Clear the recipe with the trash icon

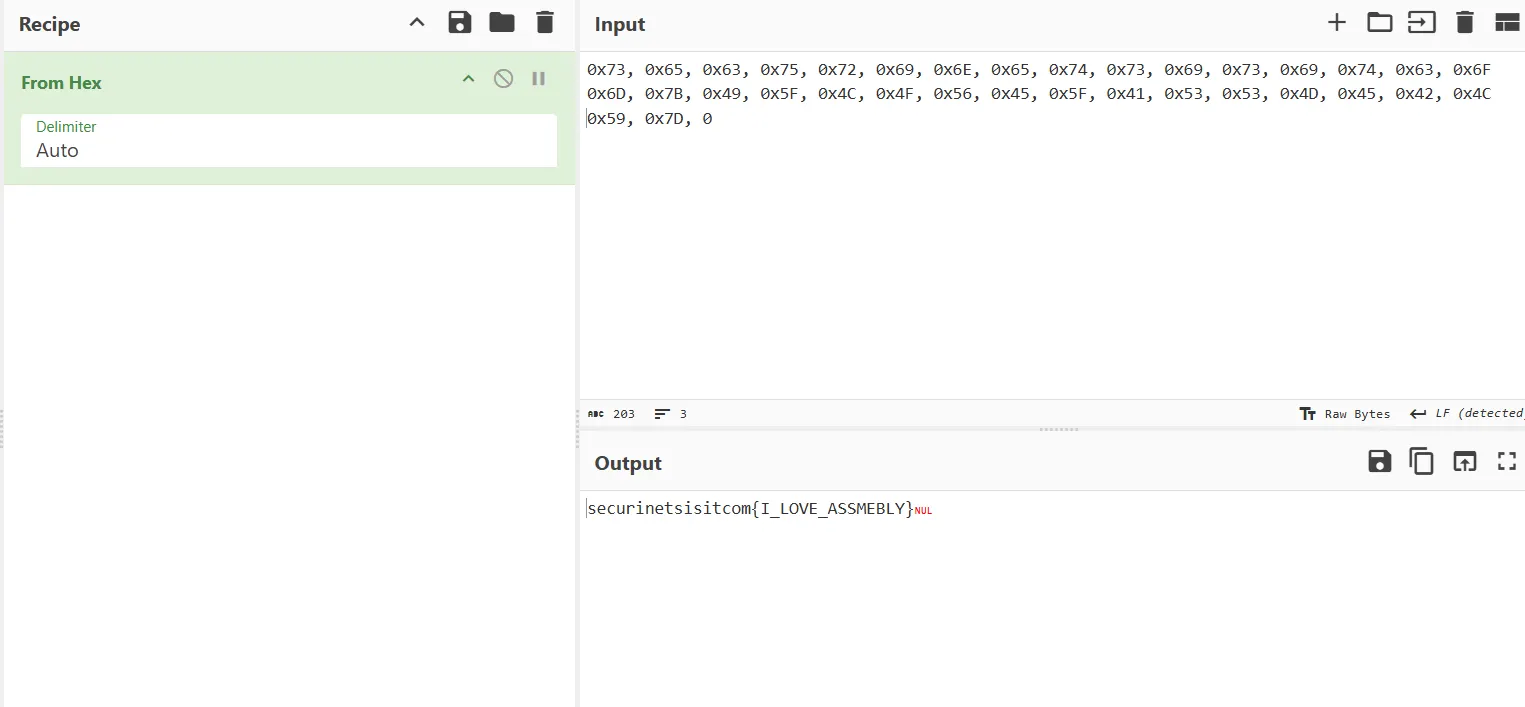pos(545,22)
